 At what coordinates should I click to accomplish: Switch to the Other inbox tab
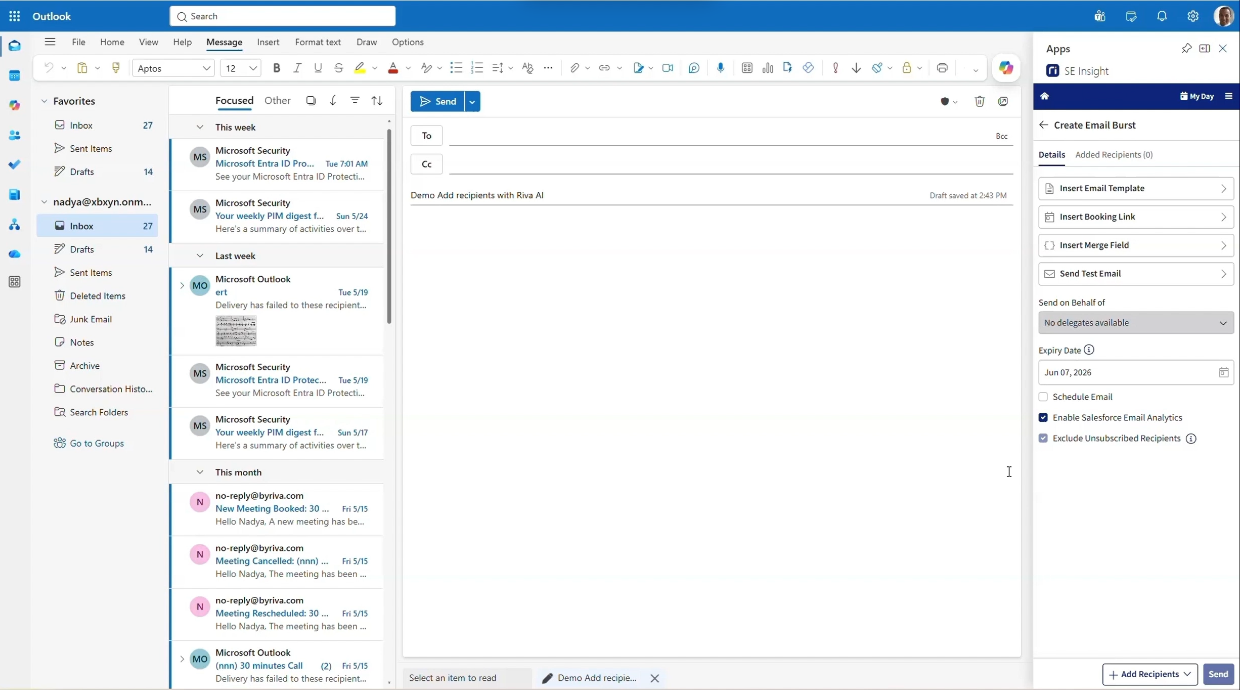278,101
